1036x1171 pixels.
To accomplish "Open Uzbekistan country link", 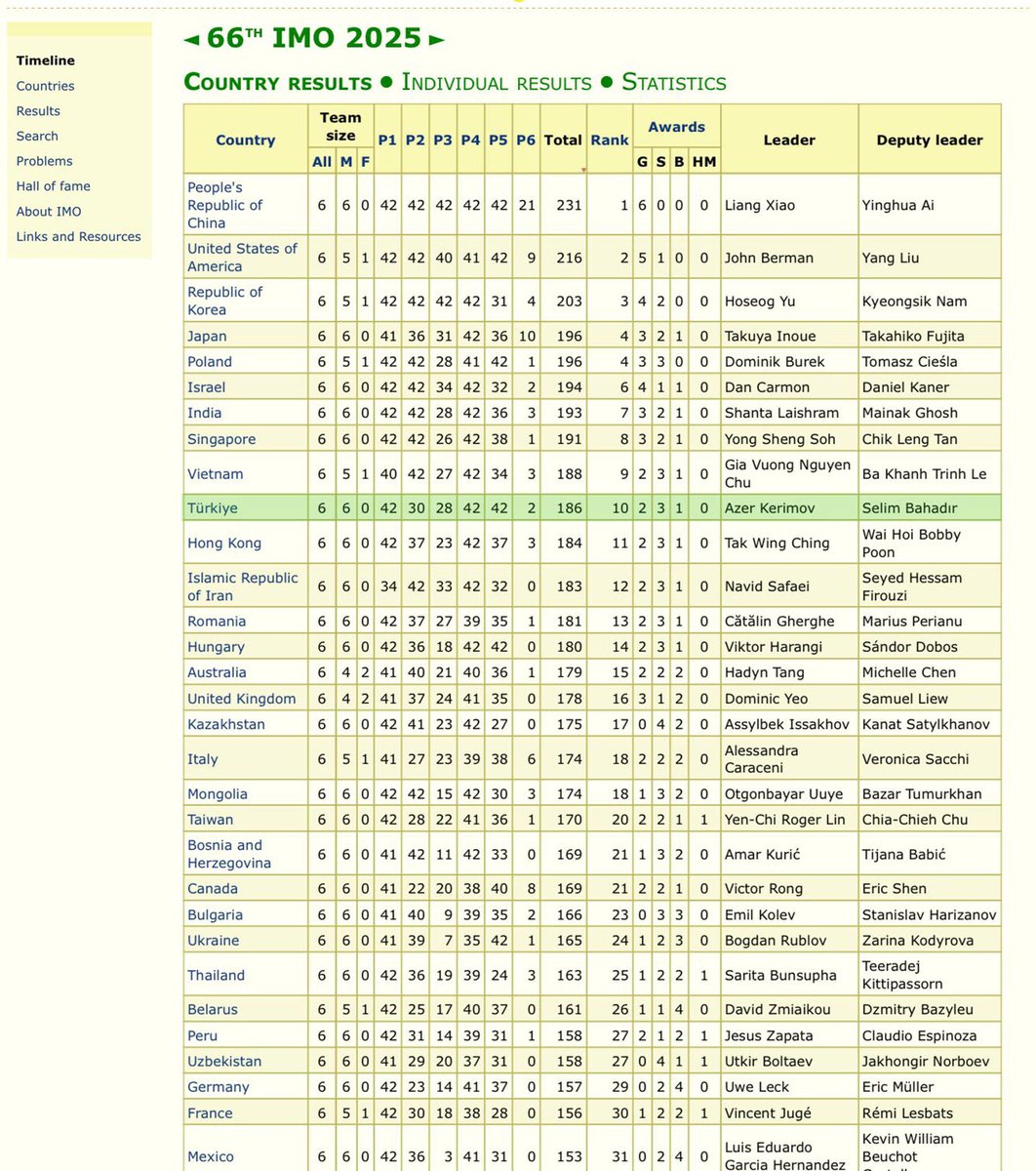I will 224,1062.
